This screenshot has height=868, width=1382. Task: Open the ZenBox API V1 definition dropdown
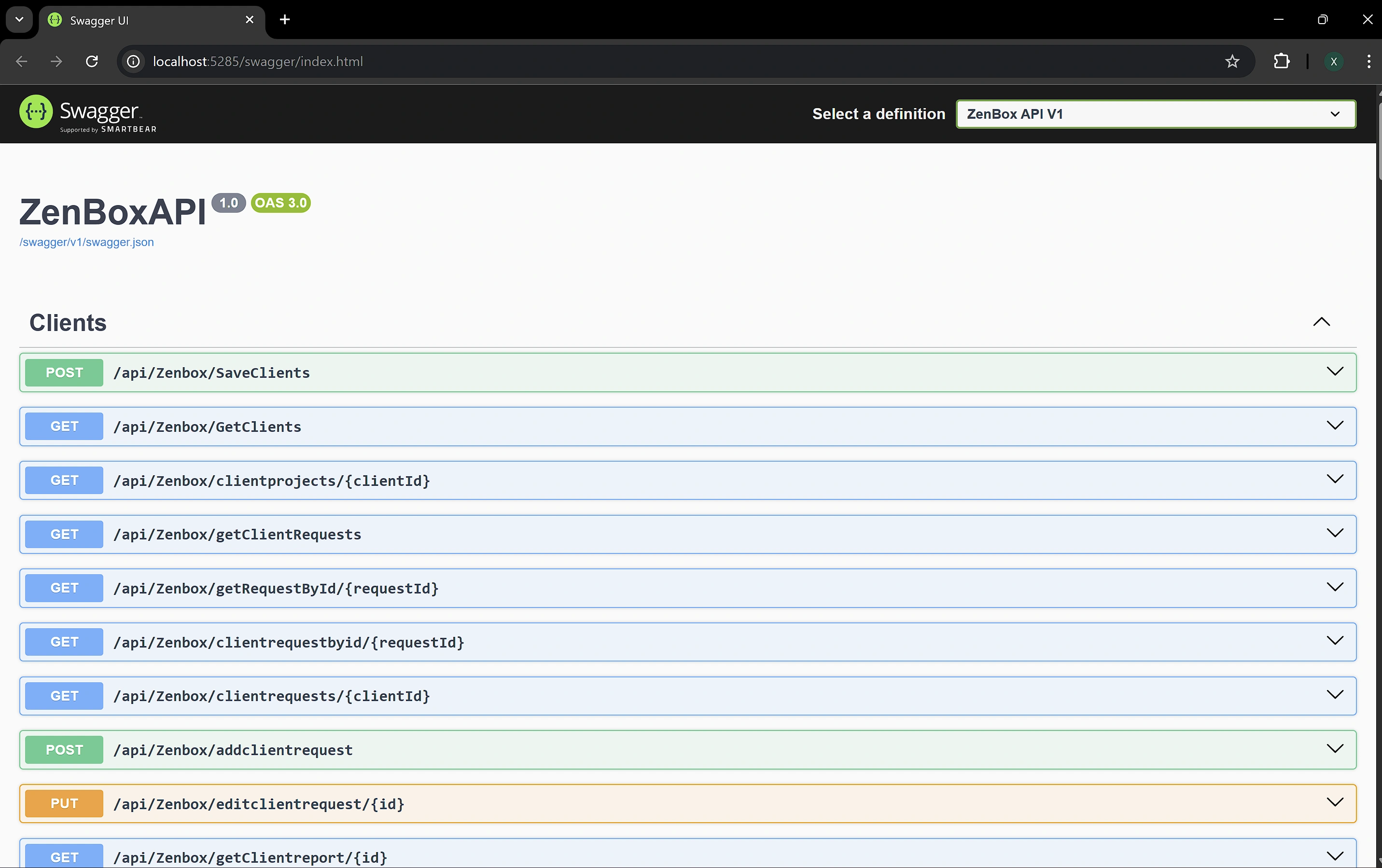pyautogui.click(x=1156, y=113)
